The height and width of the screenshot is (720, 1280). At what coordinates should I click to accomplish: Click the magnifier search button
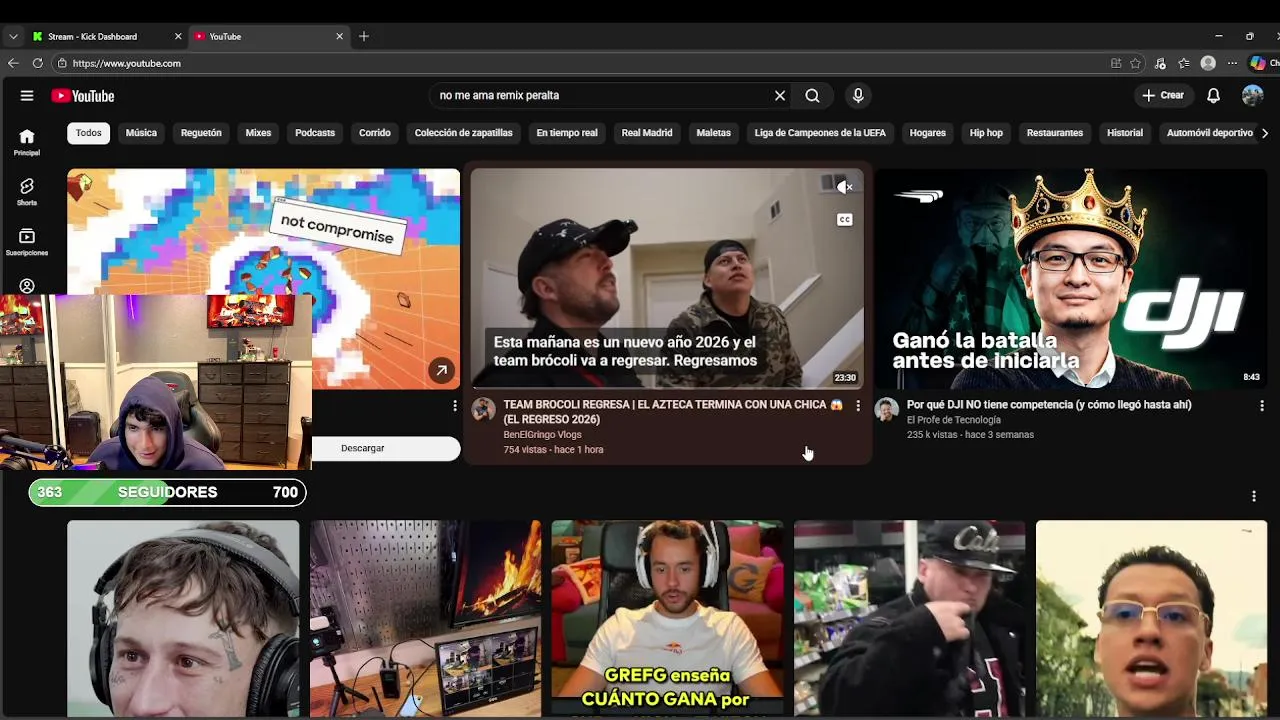pos(812,95)
